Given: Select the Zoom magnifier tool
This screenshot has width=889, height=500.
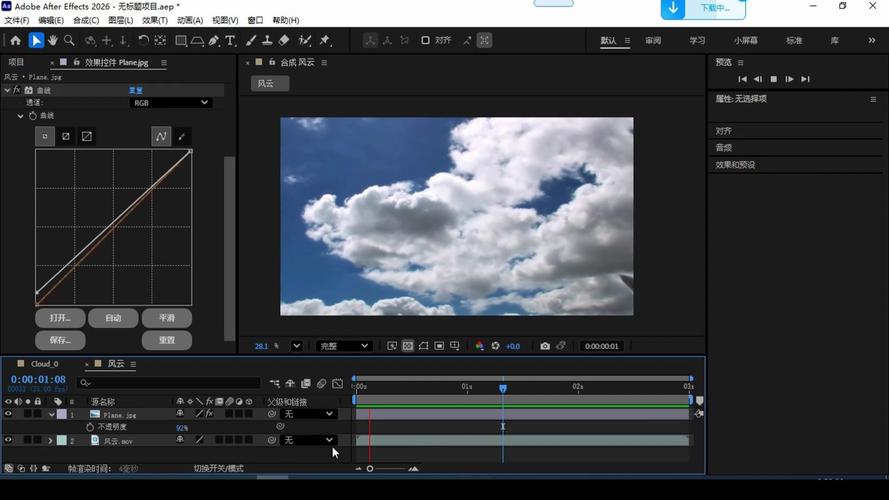Looking at the screenshot, I should click(x=69, y=40).
